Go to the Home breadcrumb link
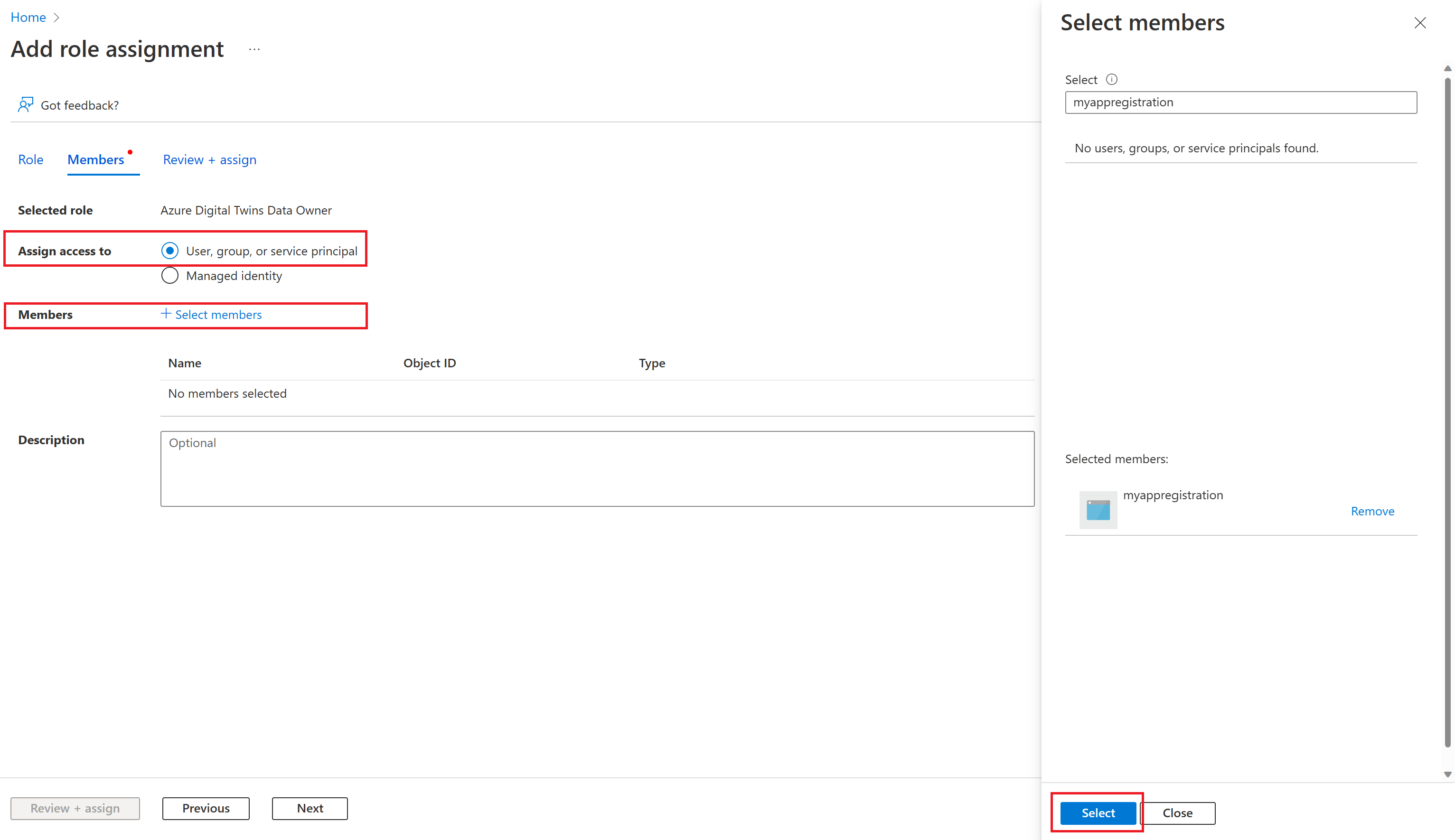Image resolution: width=1455 pixels, height=840 pixels. [28, 18]
